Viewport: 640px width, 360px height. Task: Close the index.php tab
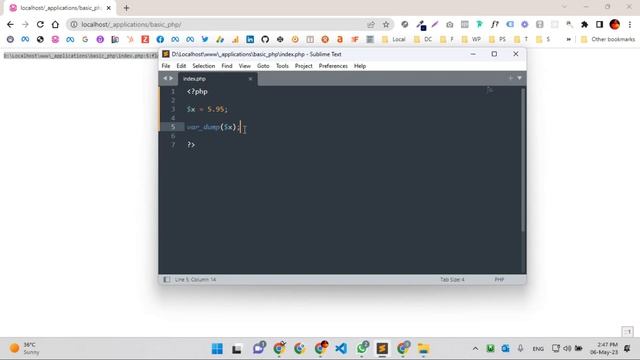pos(250,79)
